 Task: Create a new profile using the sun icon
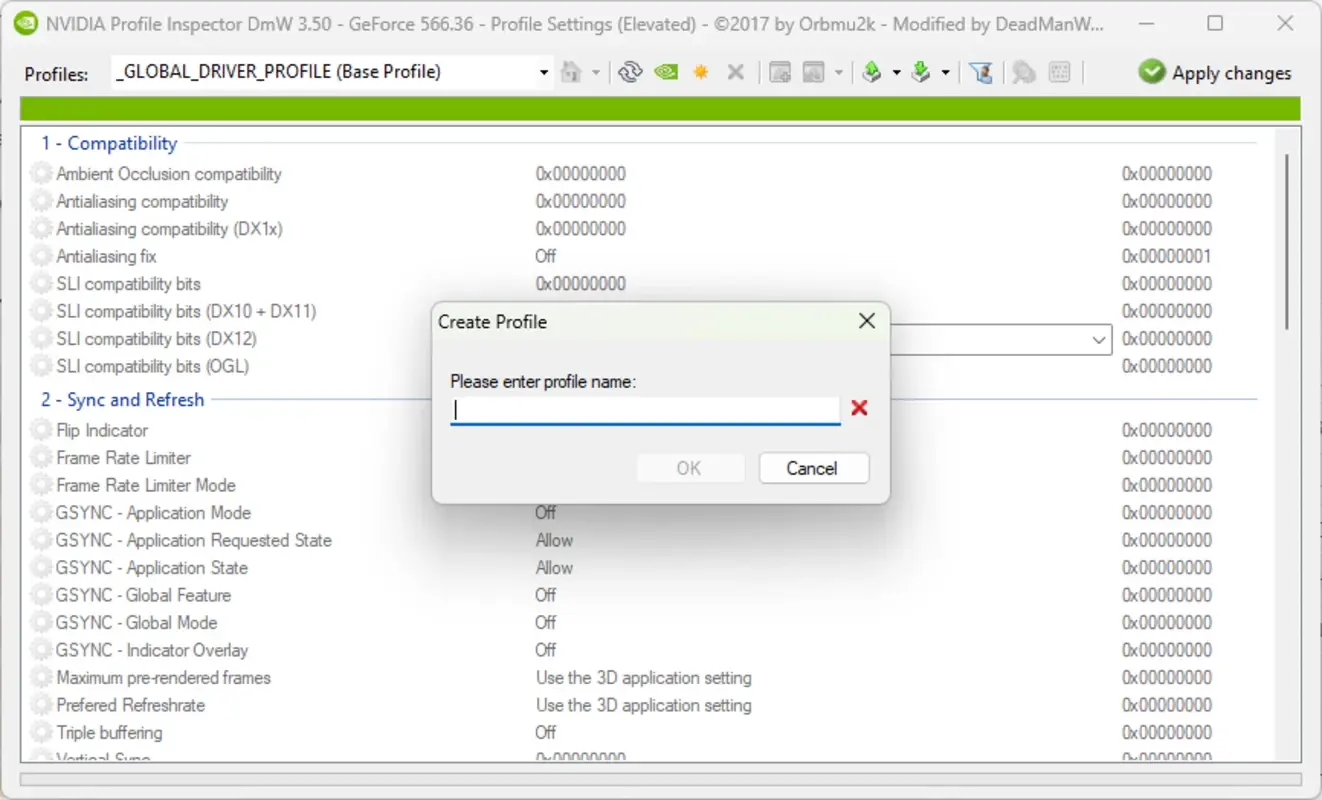click(701, 72)
